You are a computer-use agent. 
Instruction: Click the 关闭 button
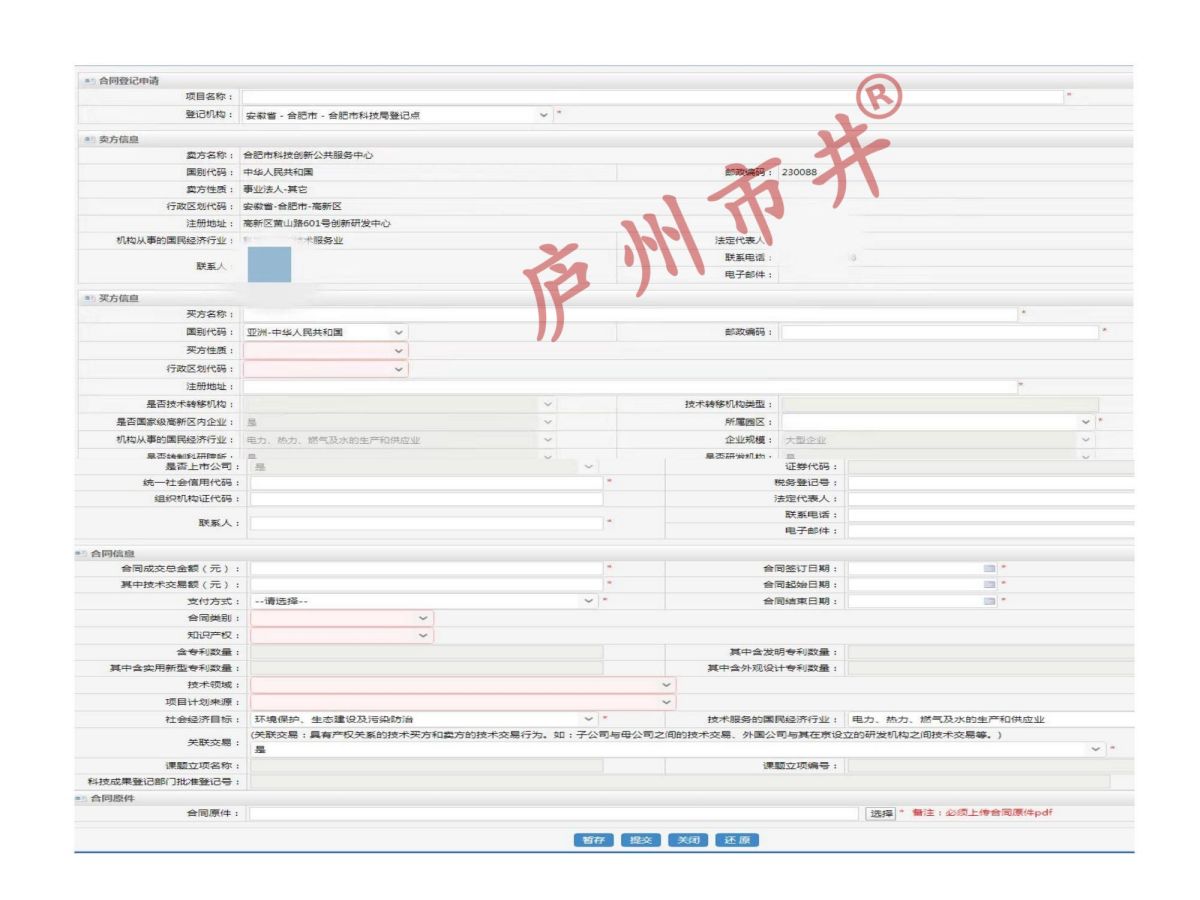pos(688,840)
